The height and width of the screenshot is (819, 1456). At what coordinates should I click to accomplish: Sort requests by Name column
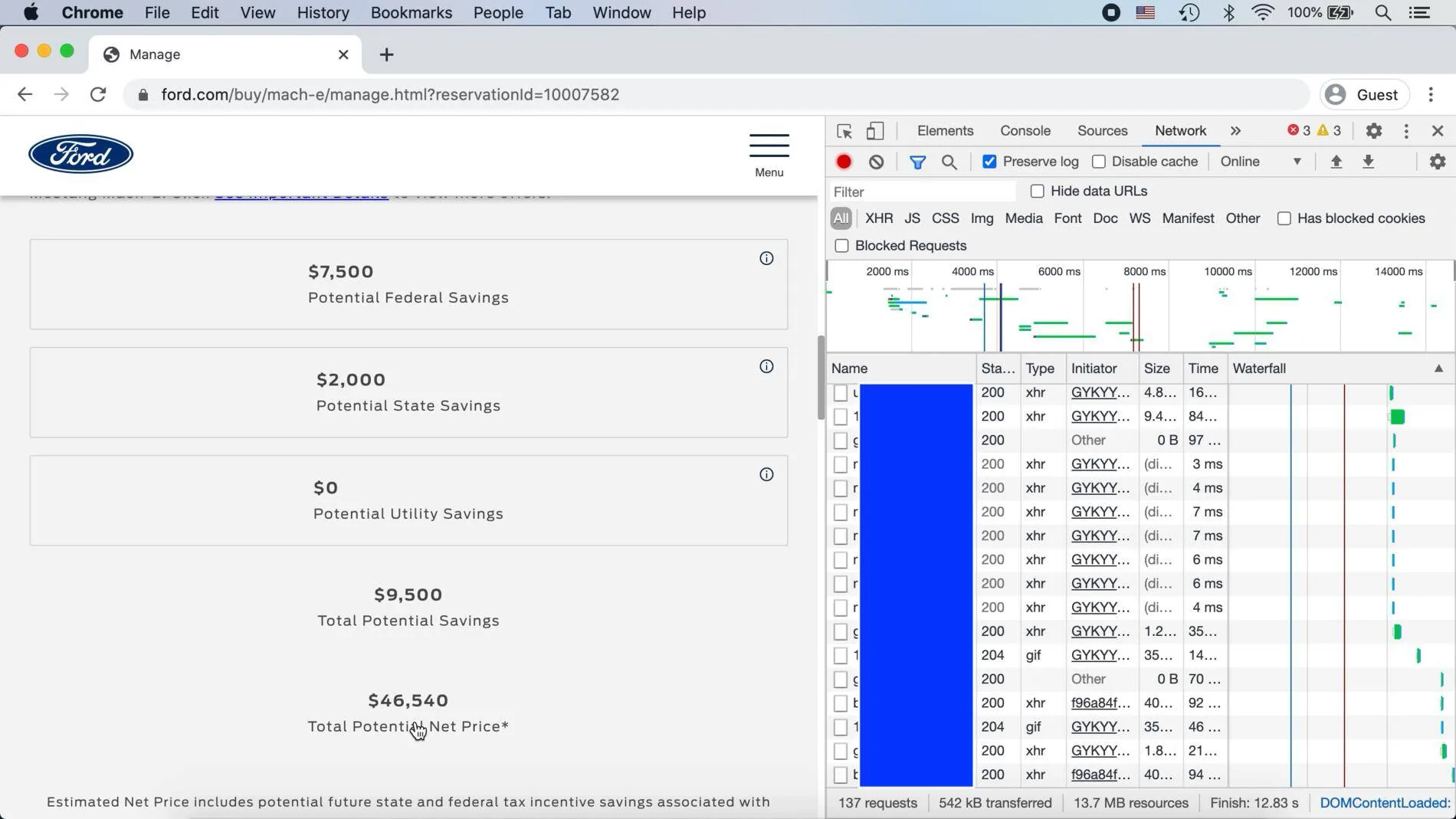coord(901,369)
